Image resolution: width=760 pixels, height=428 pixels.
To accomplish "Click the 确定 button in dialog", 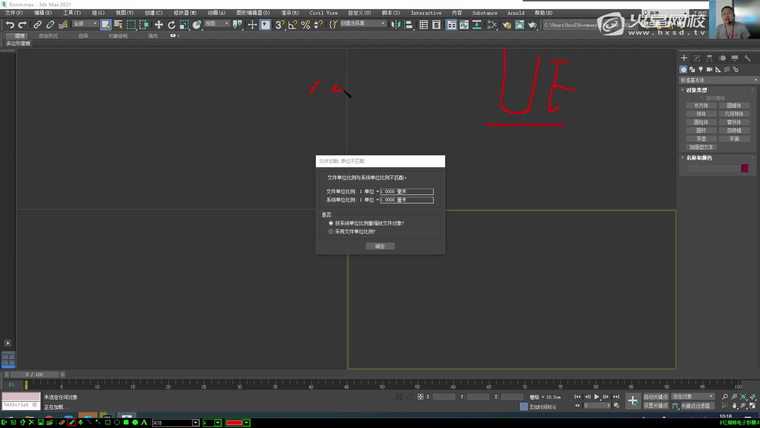I will pos(380,246).
